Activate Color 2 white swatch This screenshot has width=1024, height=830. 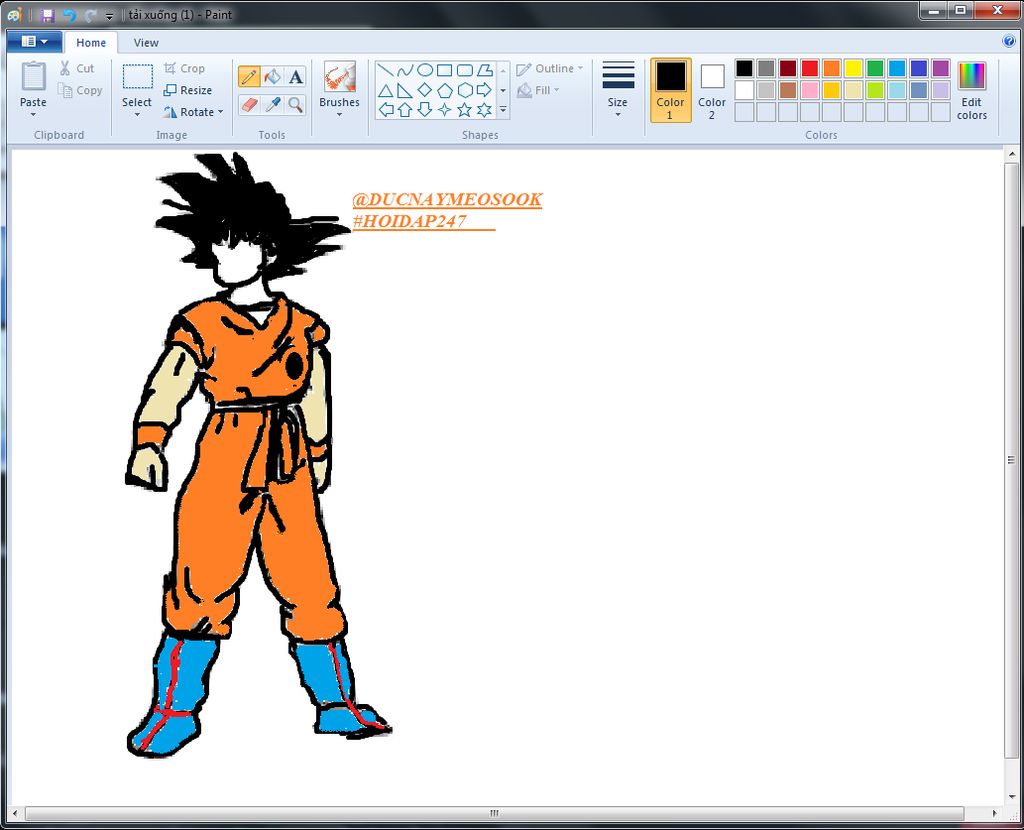(712, 90)
